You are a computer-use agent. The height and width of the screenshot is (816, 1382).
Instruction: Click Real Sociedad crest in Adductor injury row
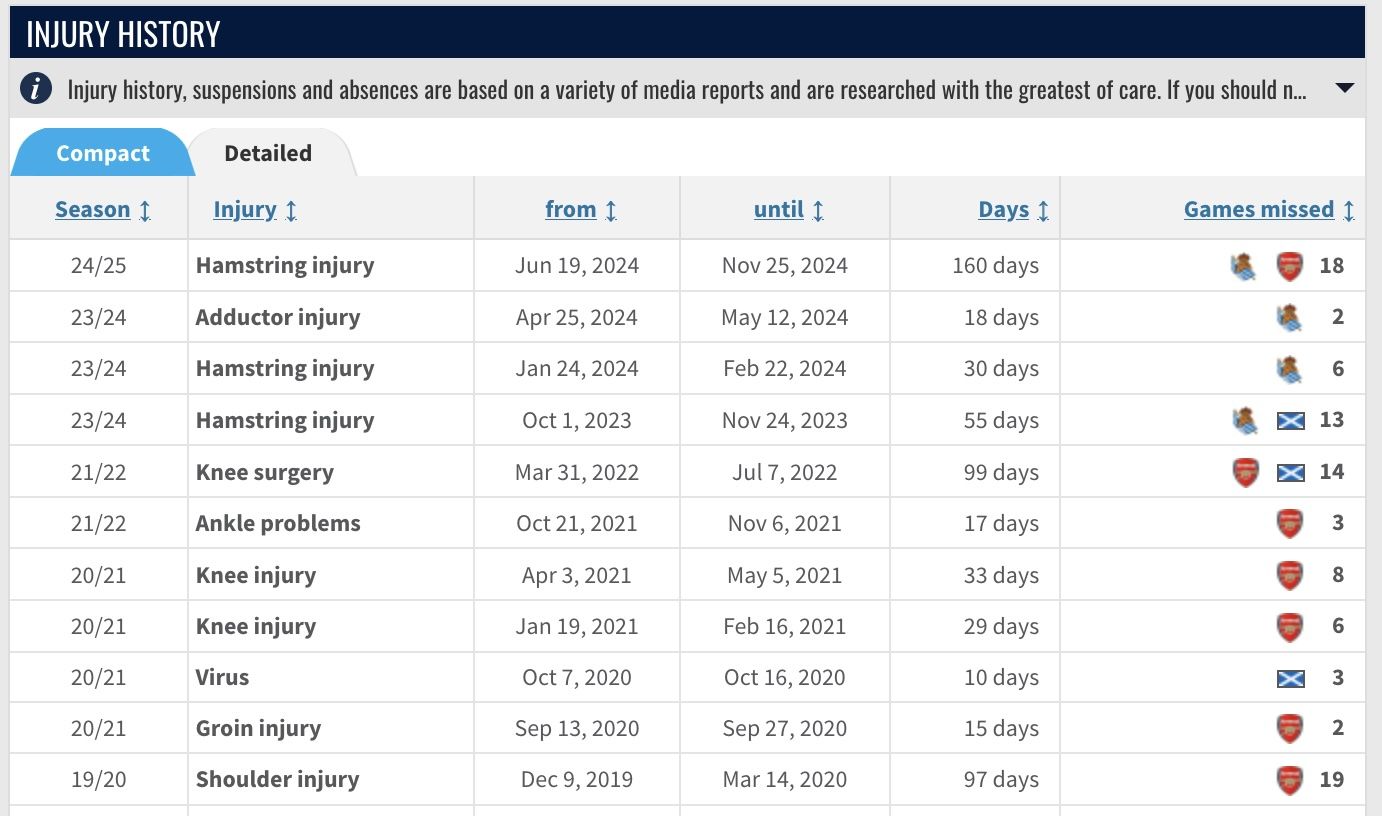coord(1290,318)
